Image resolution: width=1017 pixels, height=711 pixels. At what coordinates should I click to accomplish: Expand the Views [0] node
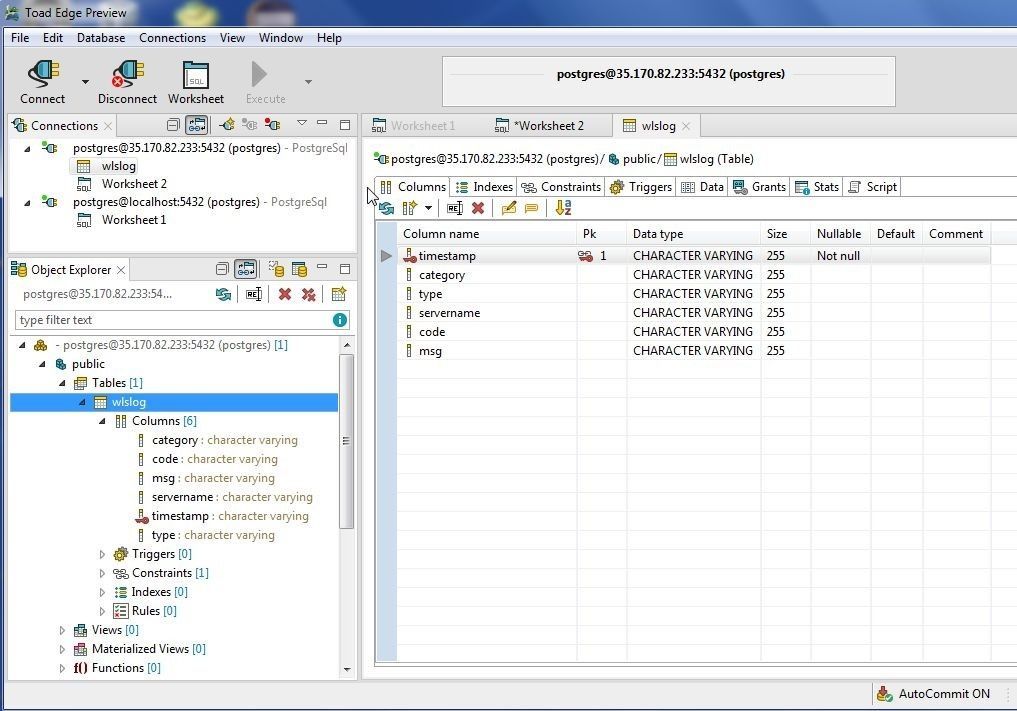62,631
